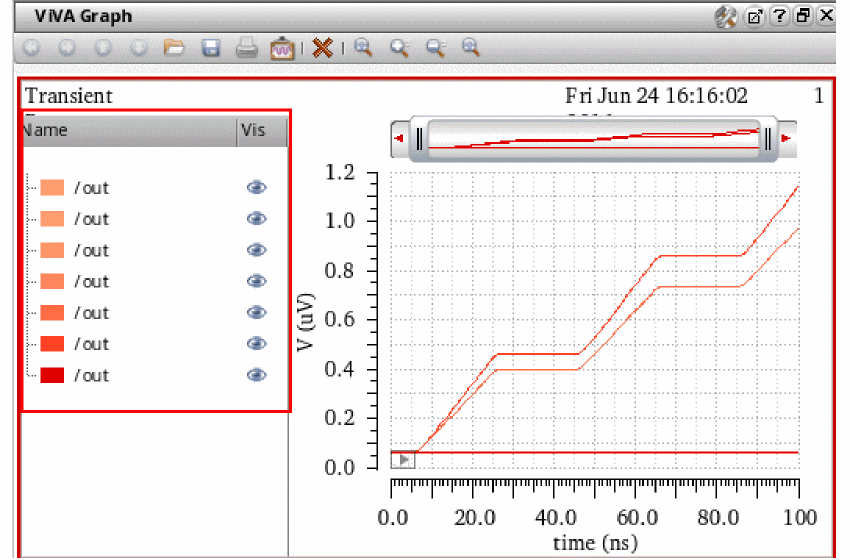
Task: Click the first greyed round navigation button
Action: tap(31, 48)
